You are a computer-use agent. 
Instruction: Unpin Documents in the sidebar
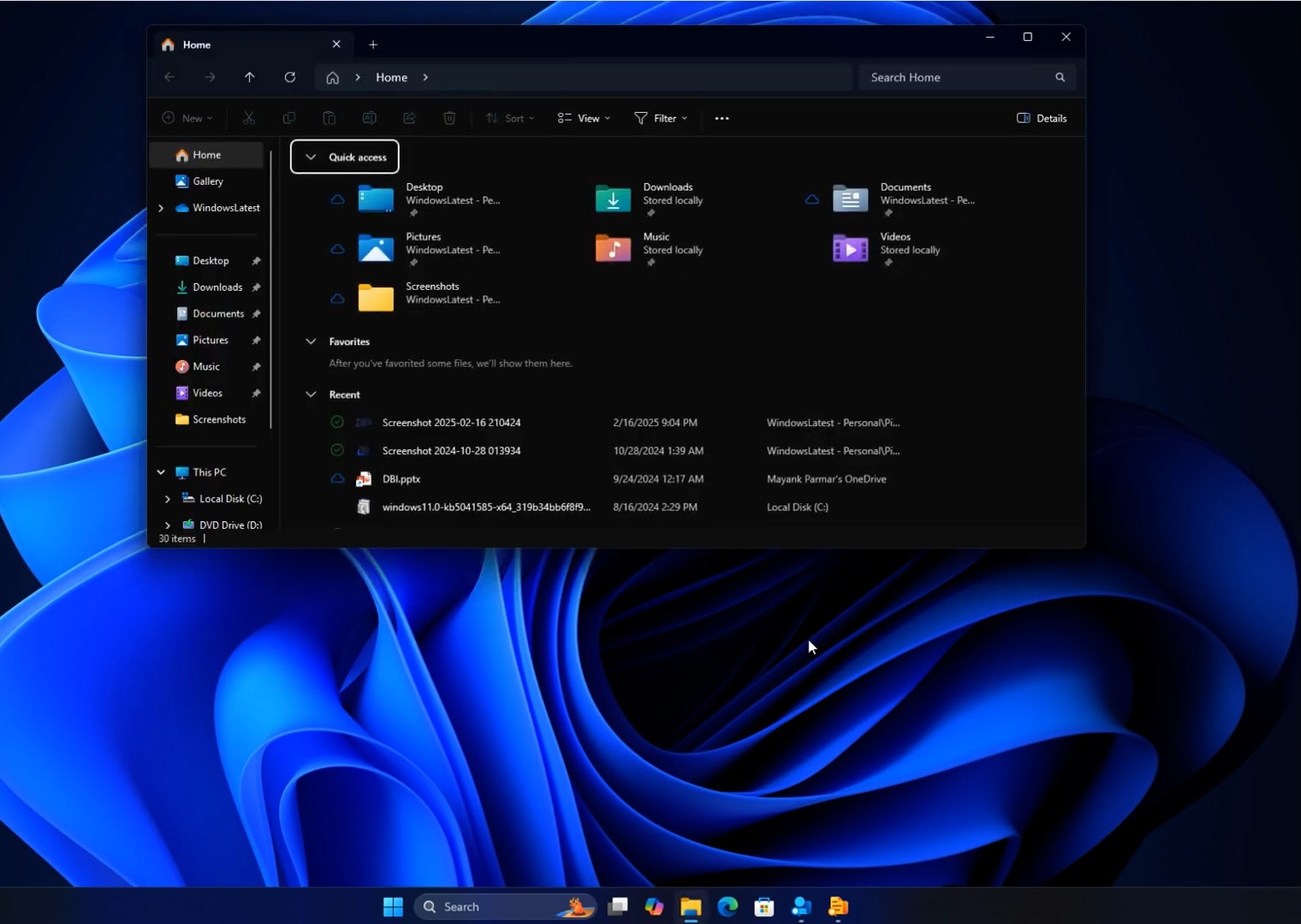pyautogui.click(x=256, y=314)
